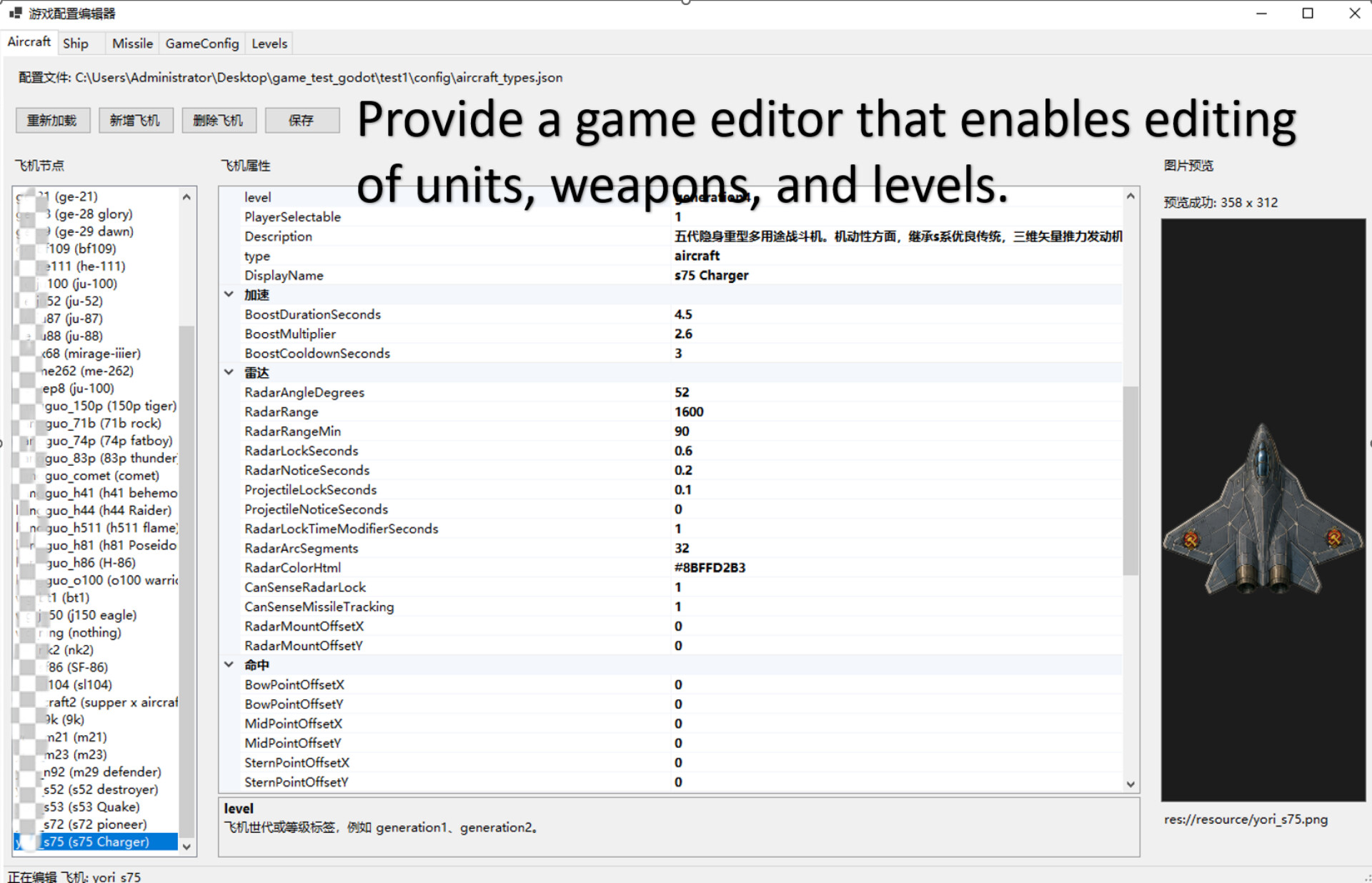The image size is (1372, 883).
Task: Click scroll-up arrow of aircraft list
Action: tap(187, 196)
